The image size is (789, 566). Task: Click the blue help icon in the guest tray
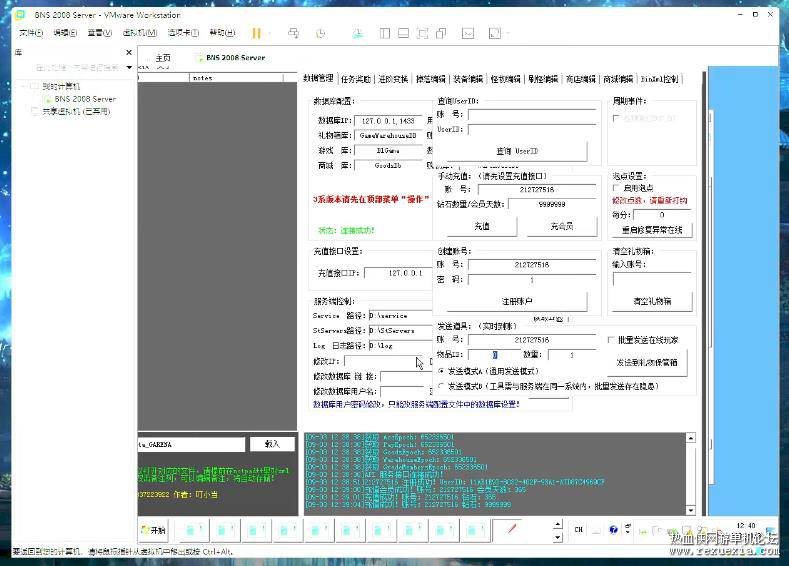click(613, 529)
